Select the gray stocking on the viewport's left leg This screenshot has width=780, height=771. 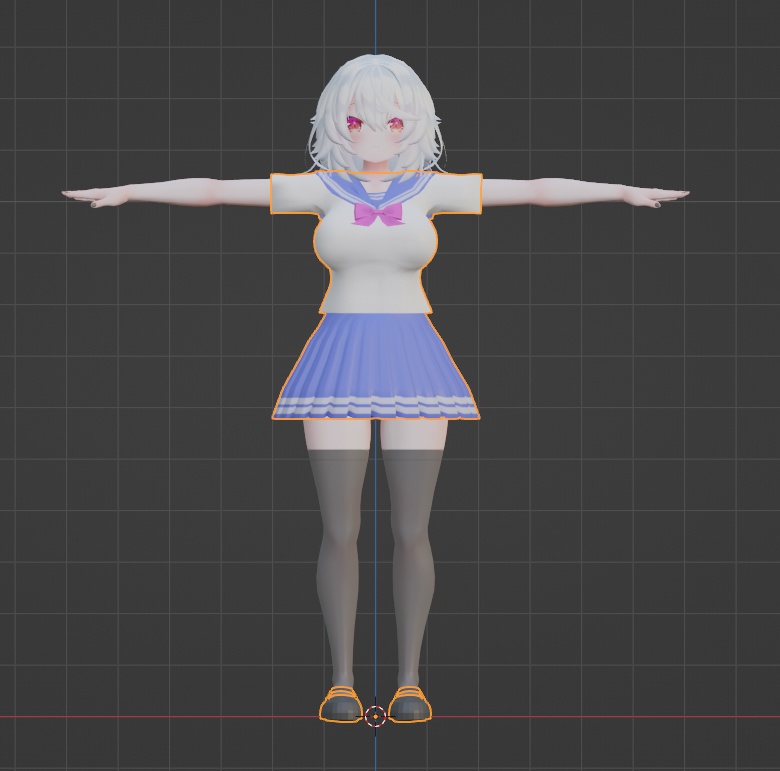338,567
